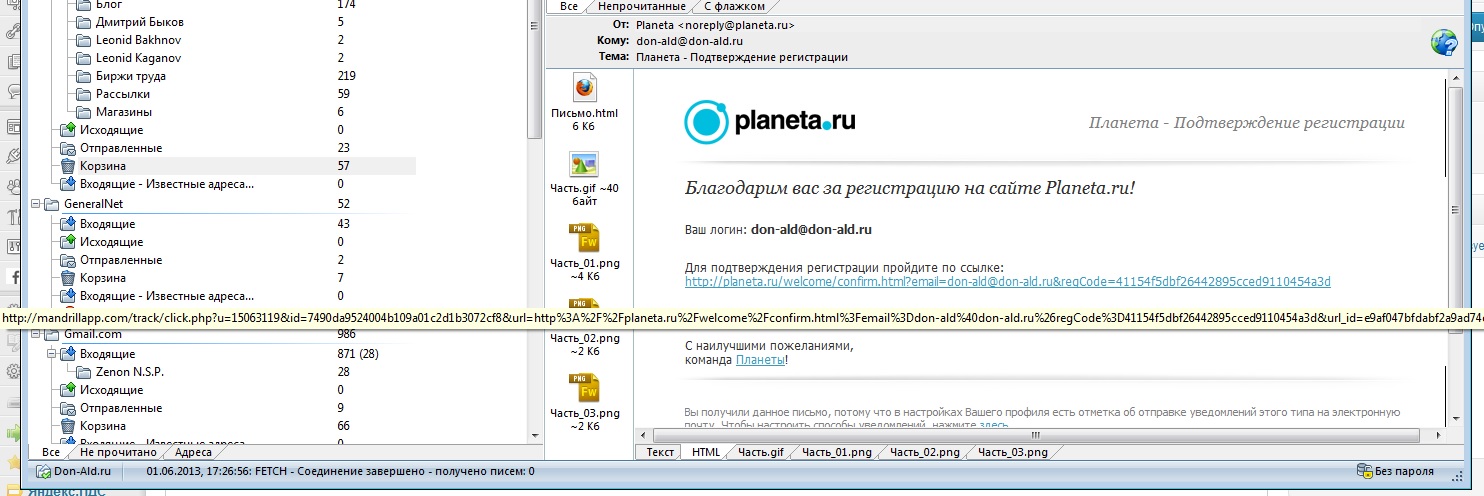Open the Часть.gif image attachment
This screenshot has width=1484, height=496.
click(584, 164)
